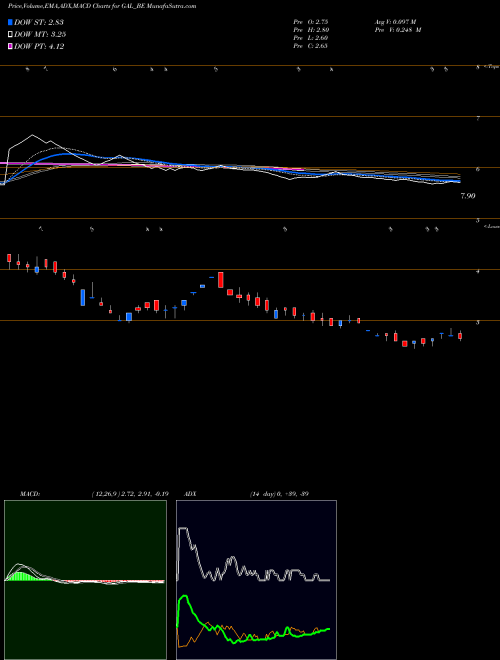Select the 'DOW PT: 4.12' legend label
The image size is (500, 660).
39,47
